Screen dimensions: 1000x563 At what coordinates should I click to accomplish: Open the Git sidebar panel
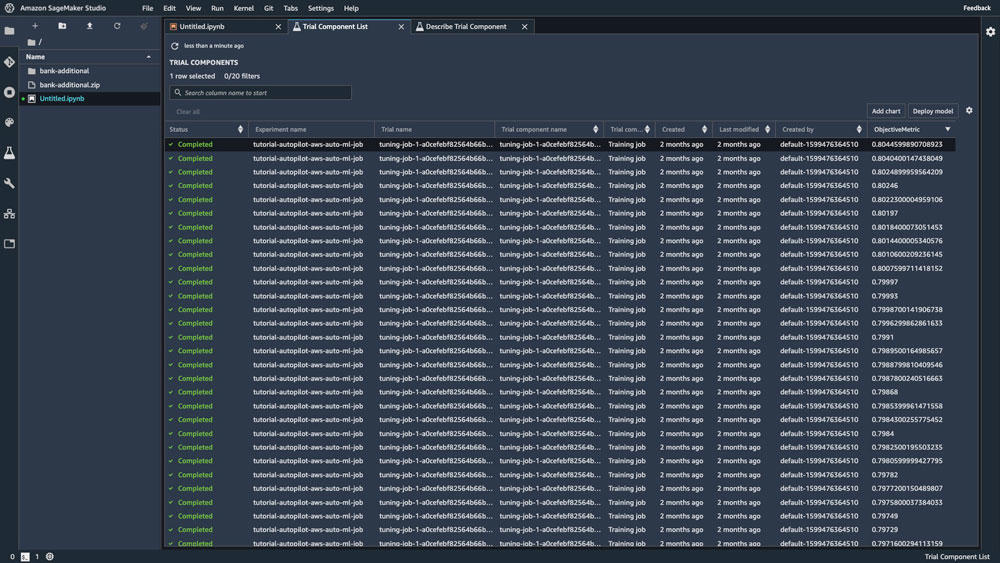tap(10, 62)
